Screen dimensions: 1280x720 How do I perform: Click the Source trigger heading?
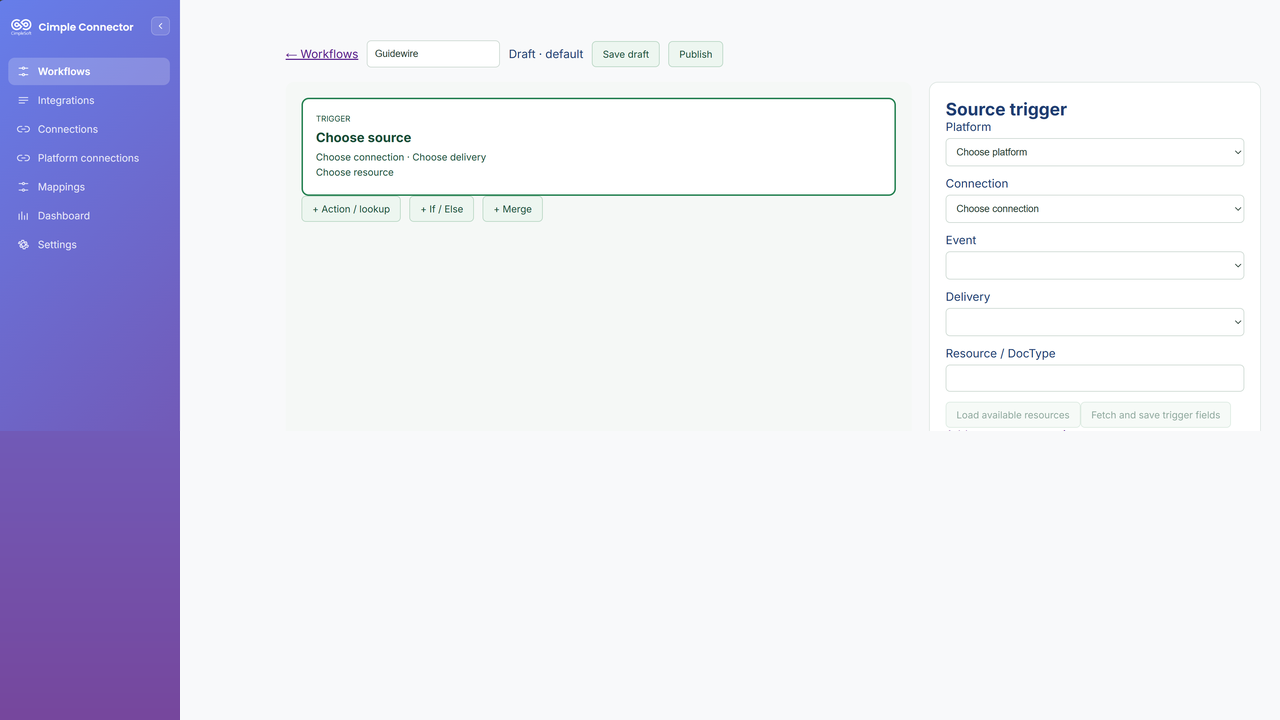pos(1006,110)
